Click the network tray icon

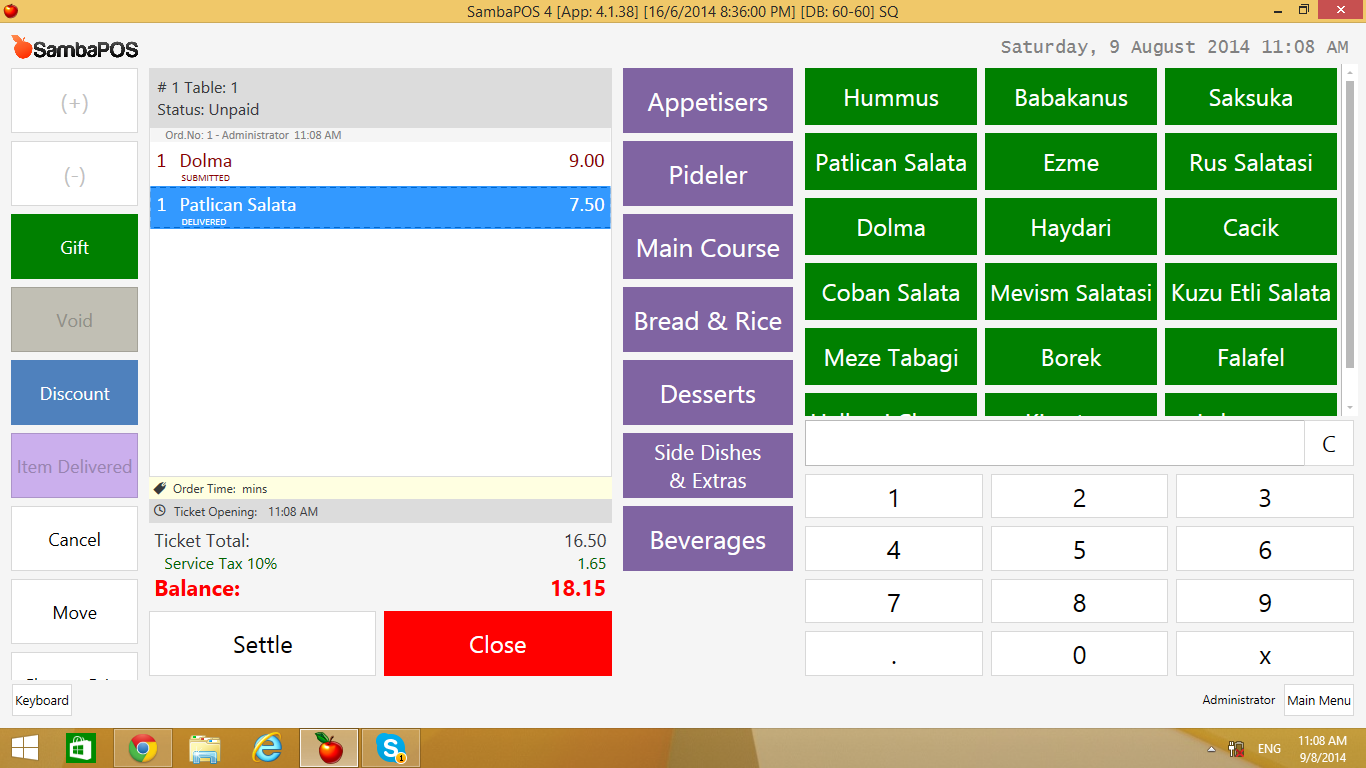(1236, 749)
